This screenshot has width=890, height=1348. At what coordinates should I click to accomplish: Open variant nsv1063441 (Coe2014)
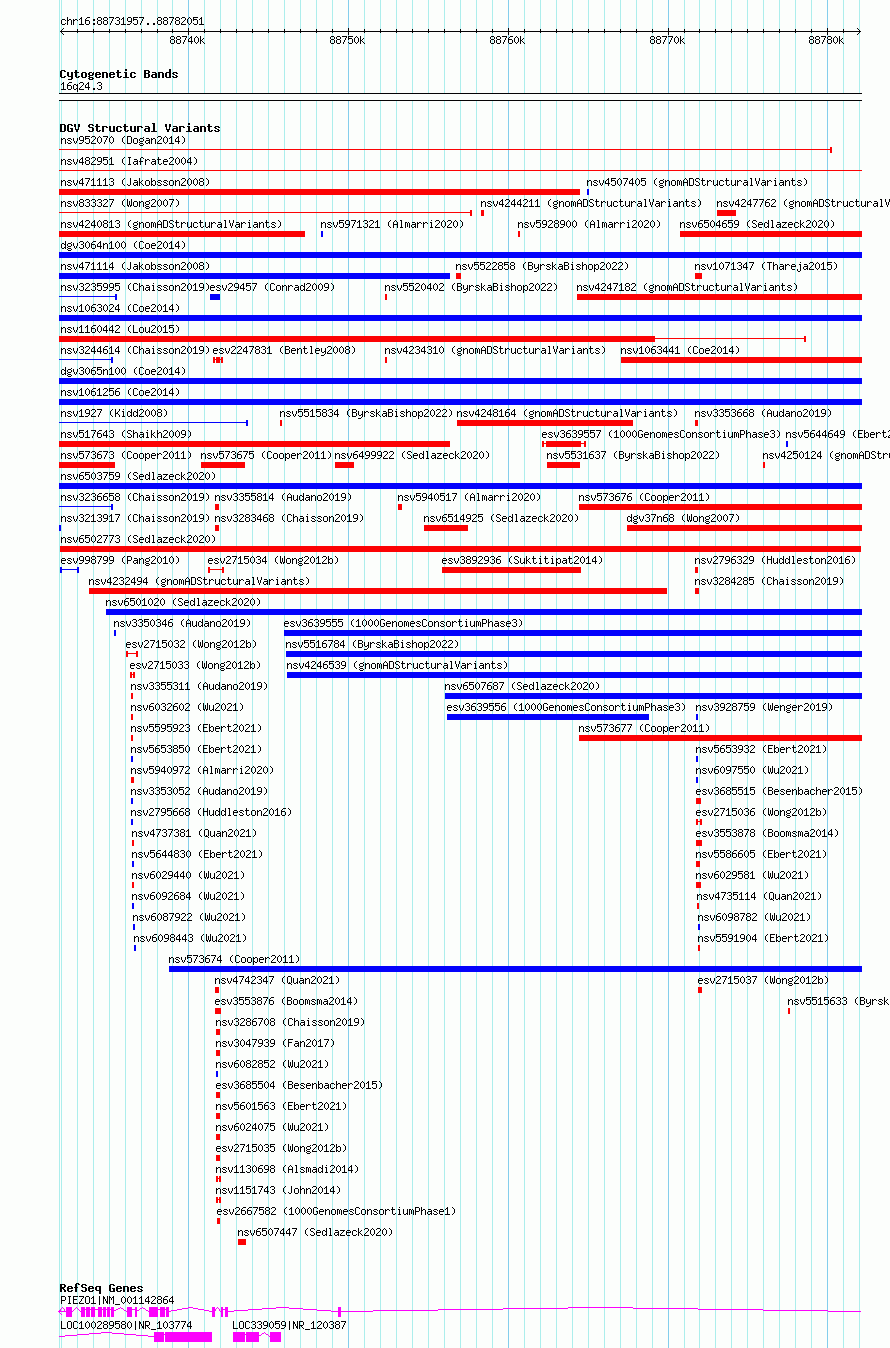[x=680, y=350]
